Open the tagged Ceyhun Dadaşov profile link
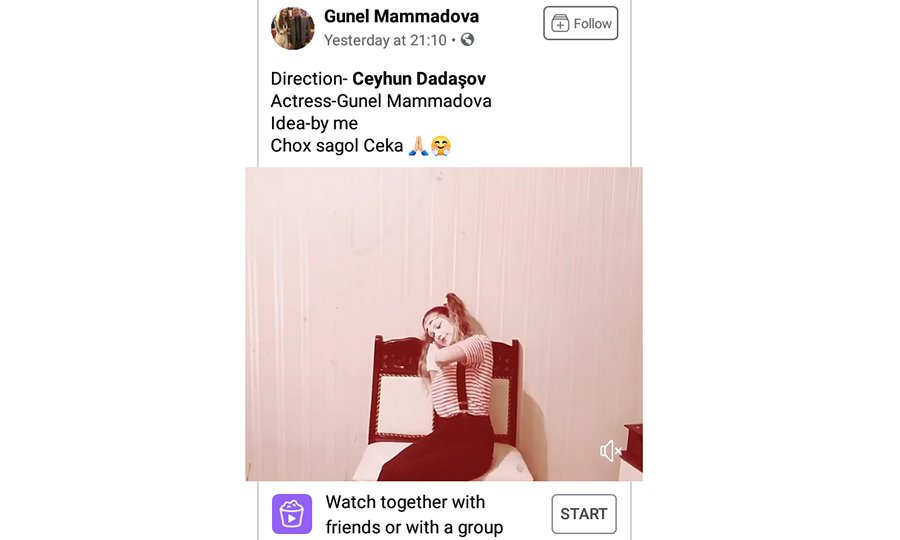900x540 pixels. (x=419, y=79)
